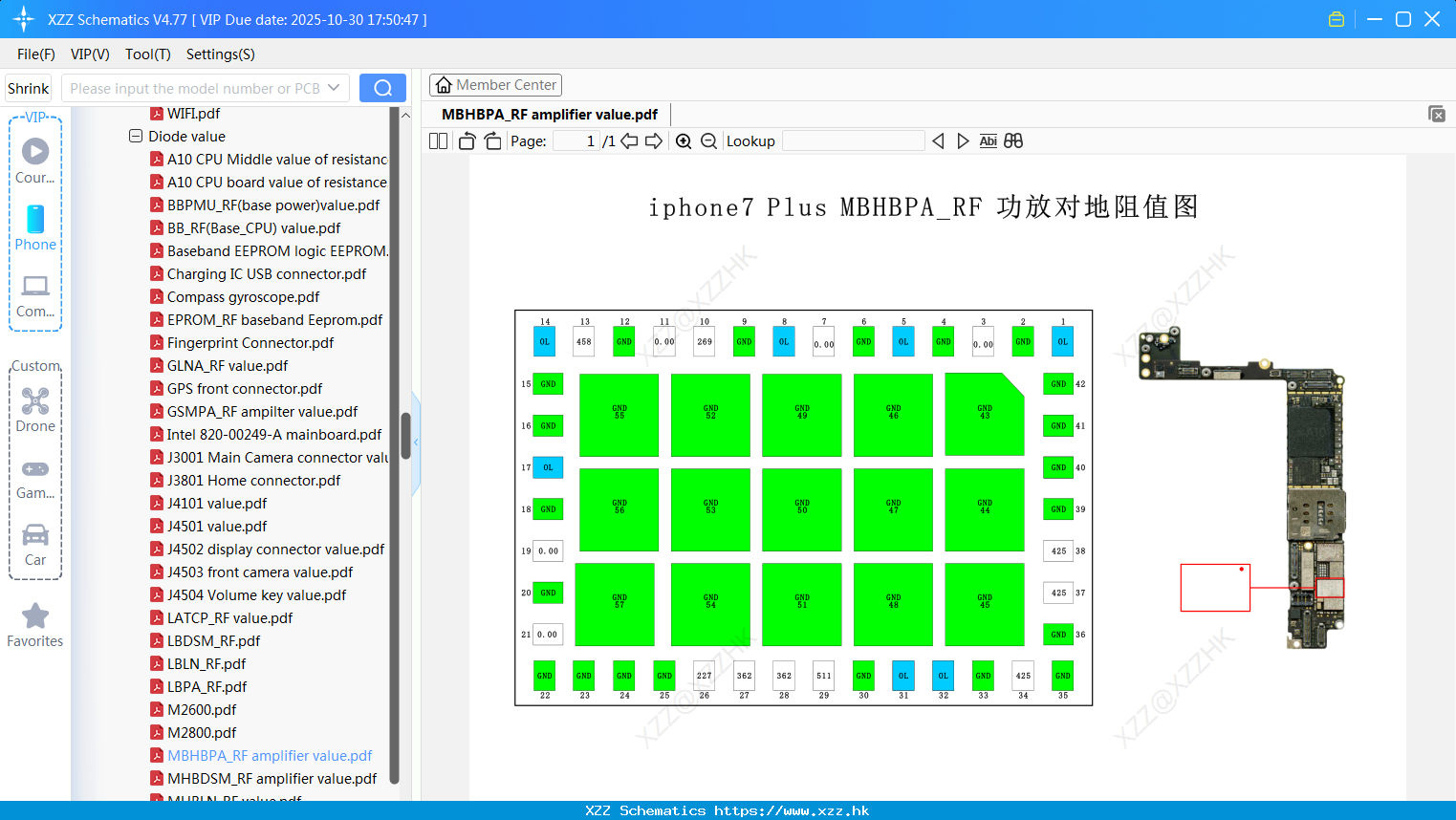Screen dimensions: 1456x820
Task: Collapse the sidebar panel handle
Action: point(416,442)
